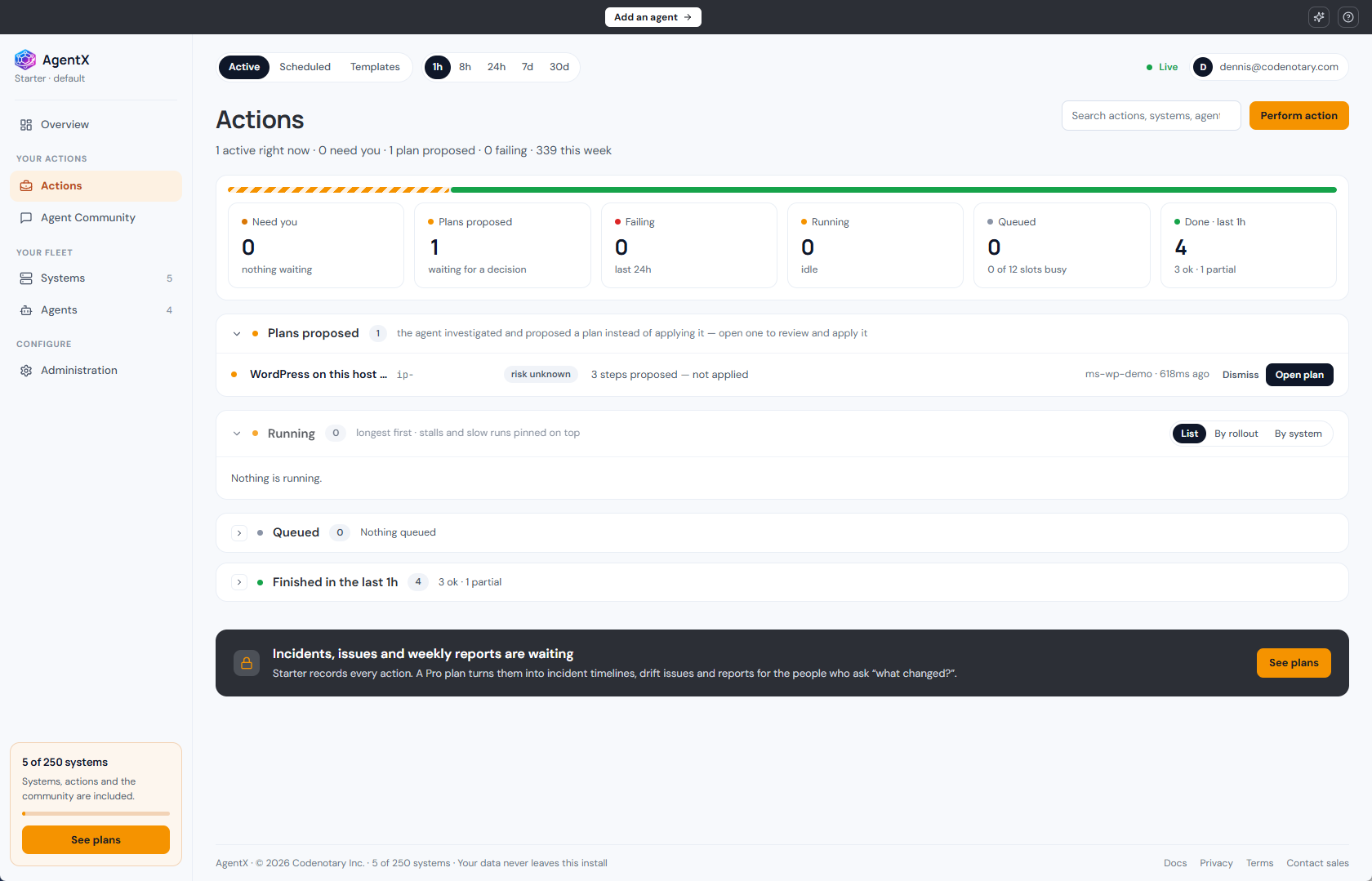Dismiss the WordPress proposed plan

point(1241,375)
